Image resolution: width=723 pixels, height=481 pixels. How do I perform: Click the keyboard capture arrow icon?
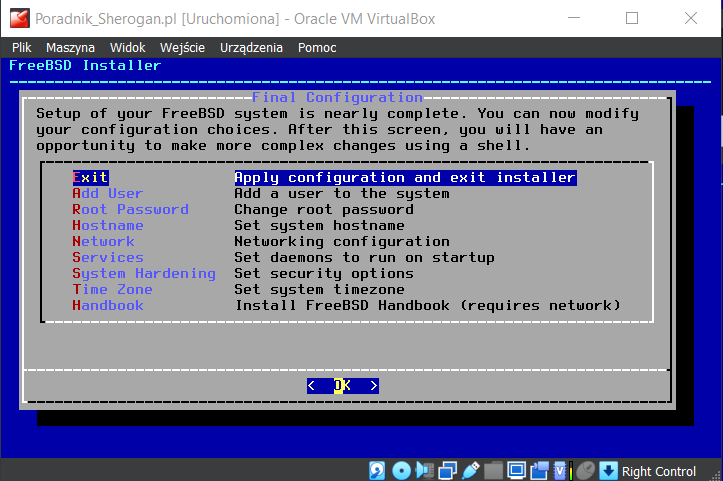click(x=608, y=470)
